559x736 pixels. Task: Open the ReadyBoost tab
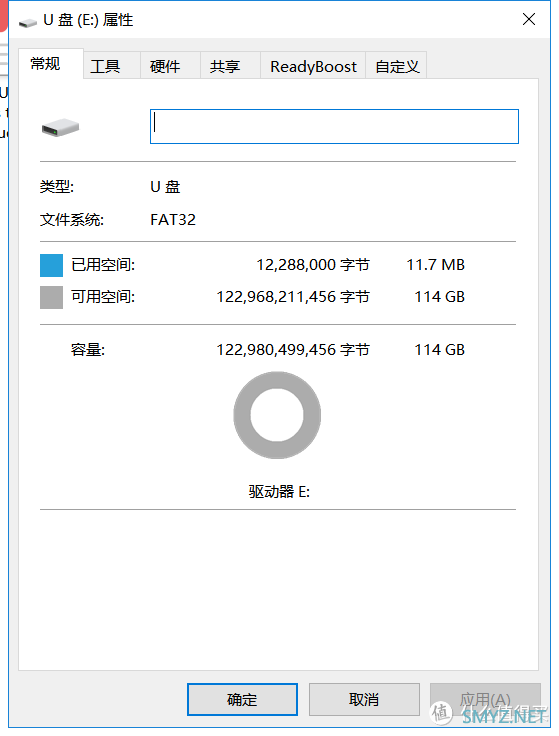[313, 66]
